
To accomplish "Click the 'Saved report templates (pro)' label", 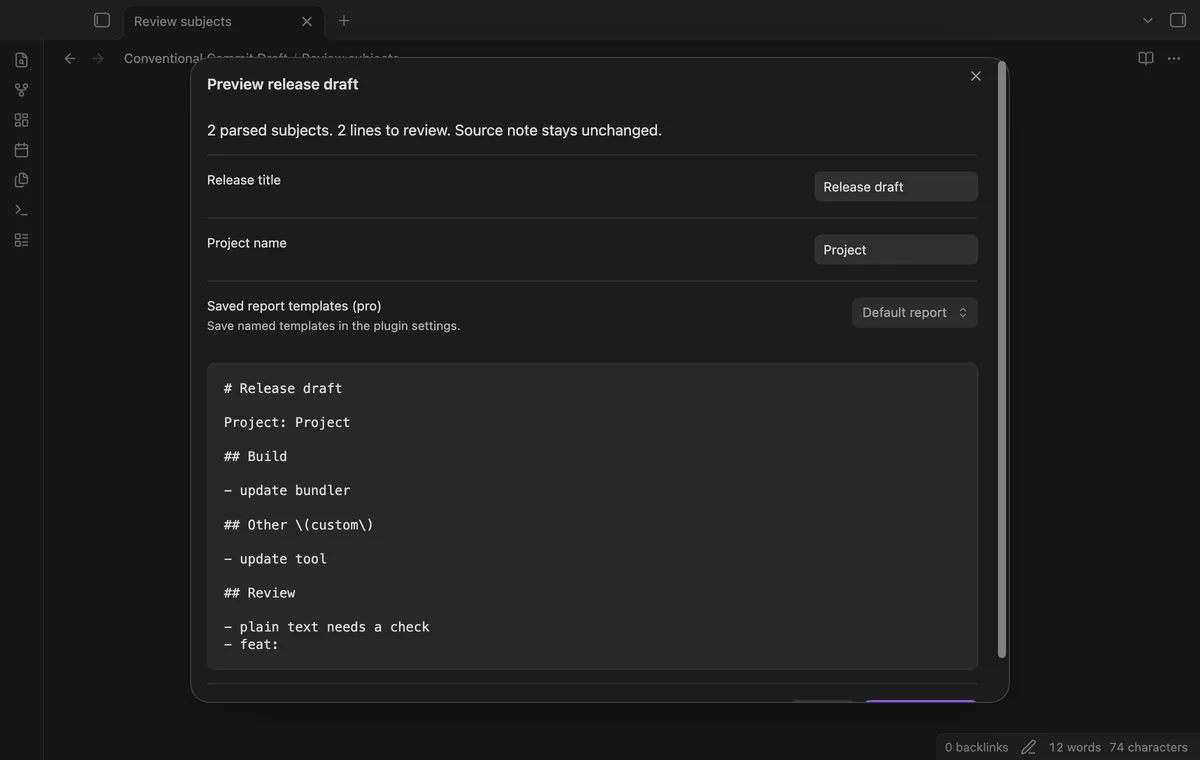I will [x=294, y=306].
